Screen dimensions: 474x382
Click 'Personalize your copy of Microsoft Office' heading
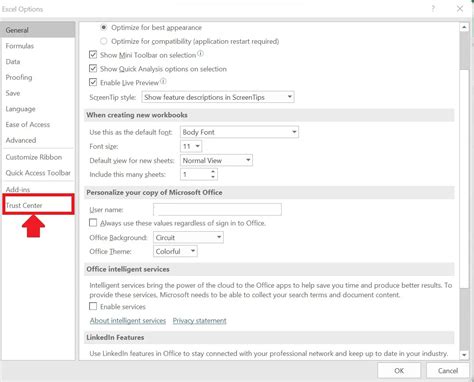pyautogui.click(x=154, y=192)
